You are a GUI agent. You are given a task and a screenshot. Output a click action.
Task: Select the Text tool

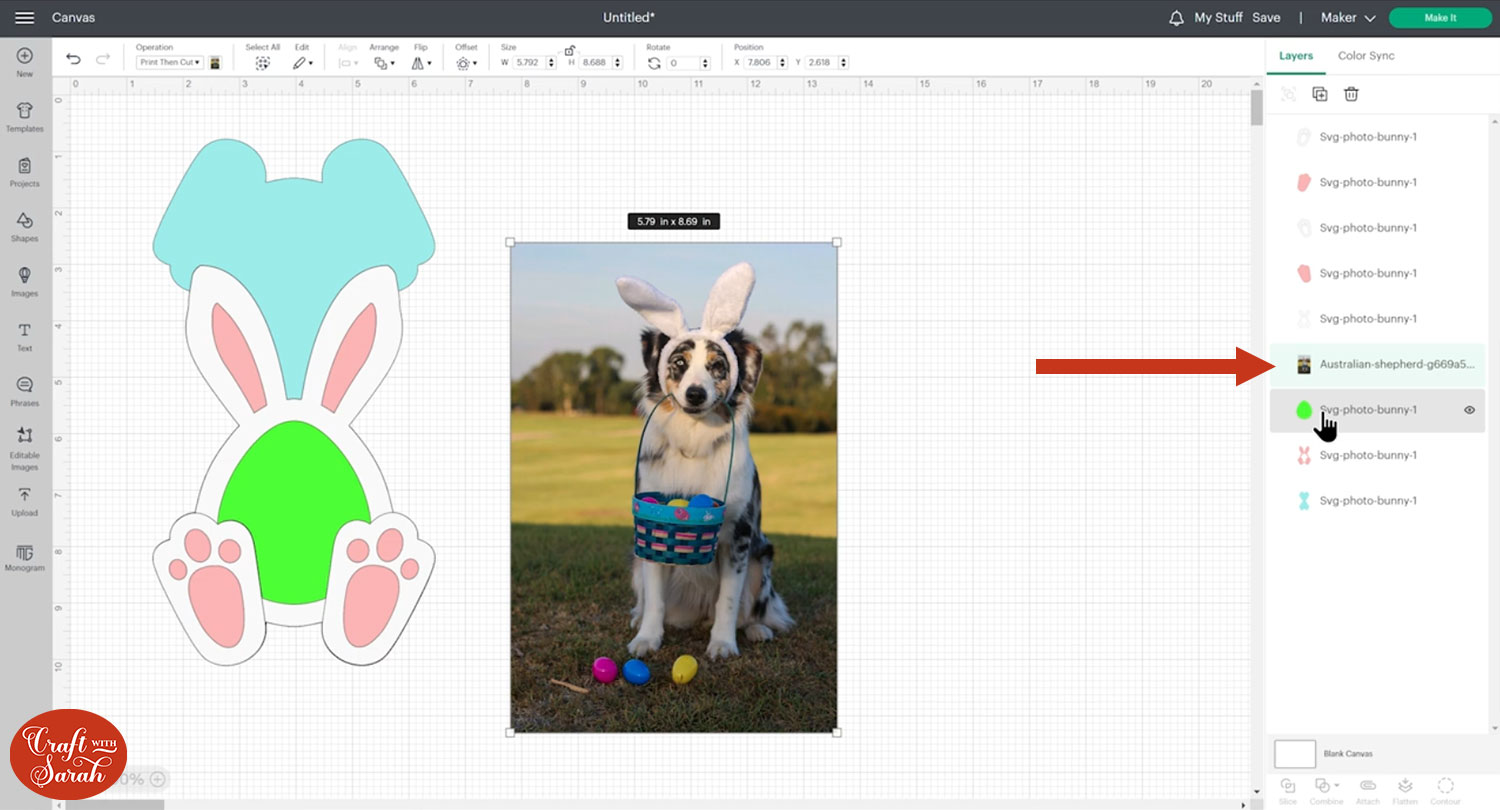click(25, 335)
